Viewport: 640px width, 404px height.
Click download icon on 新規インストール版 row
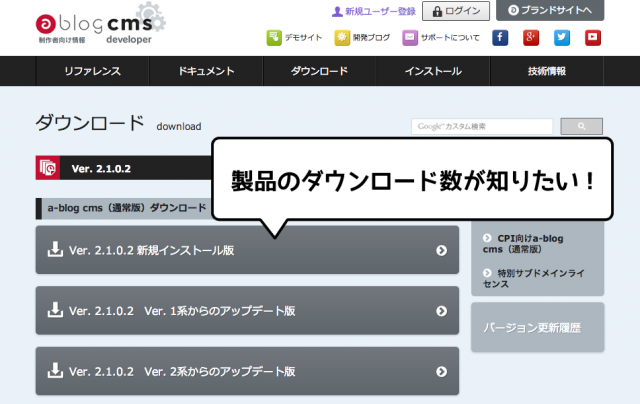click(55, 249)
